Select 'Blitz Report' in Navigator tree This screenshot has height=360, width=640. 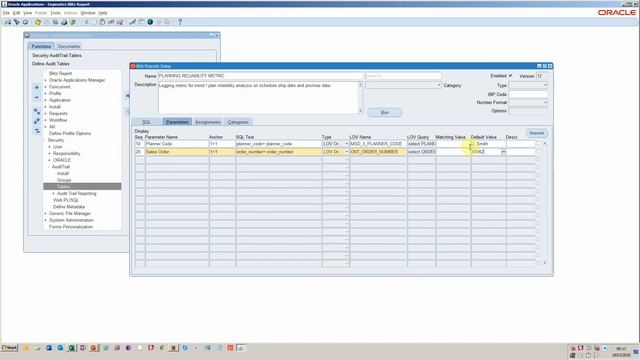pos(60,73)
